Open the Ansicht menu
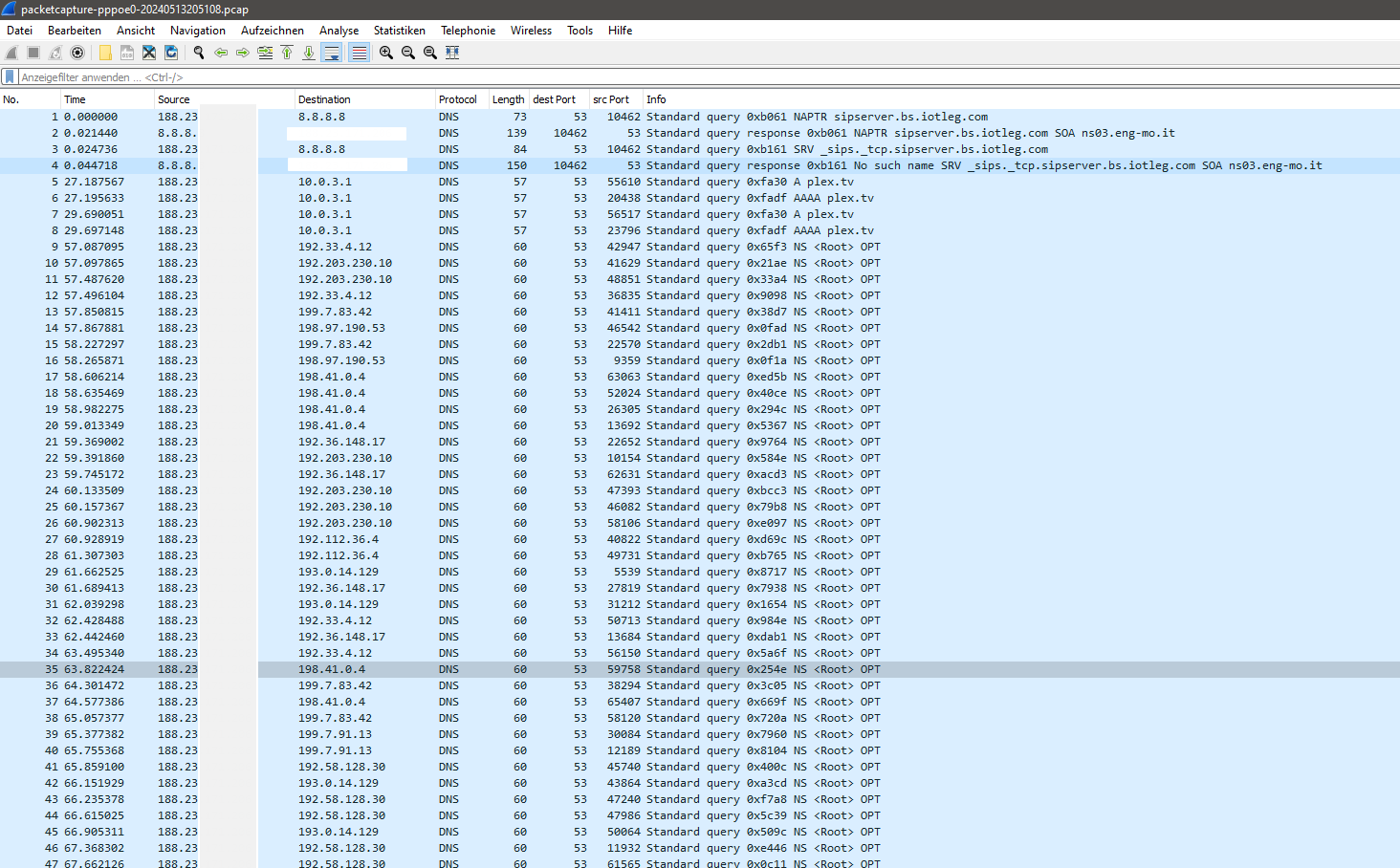Viewport: 1400px width, 868px height. (136, 31)
